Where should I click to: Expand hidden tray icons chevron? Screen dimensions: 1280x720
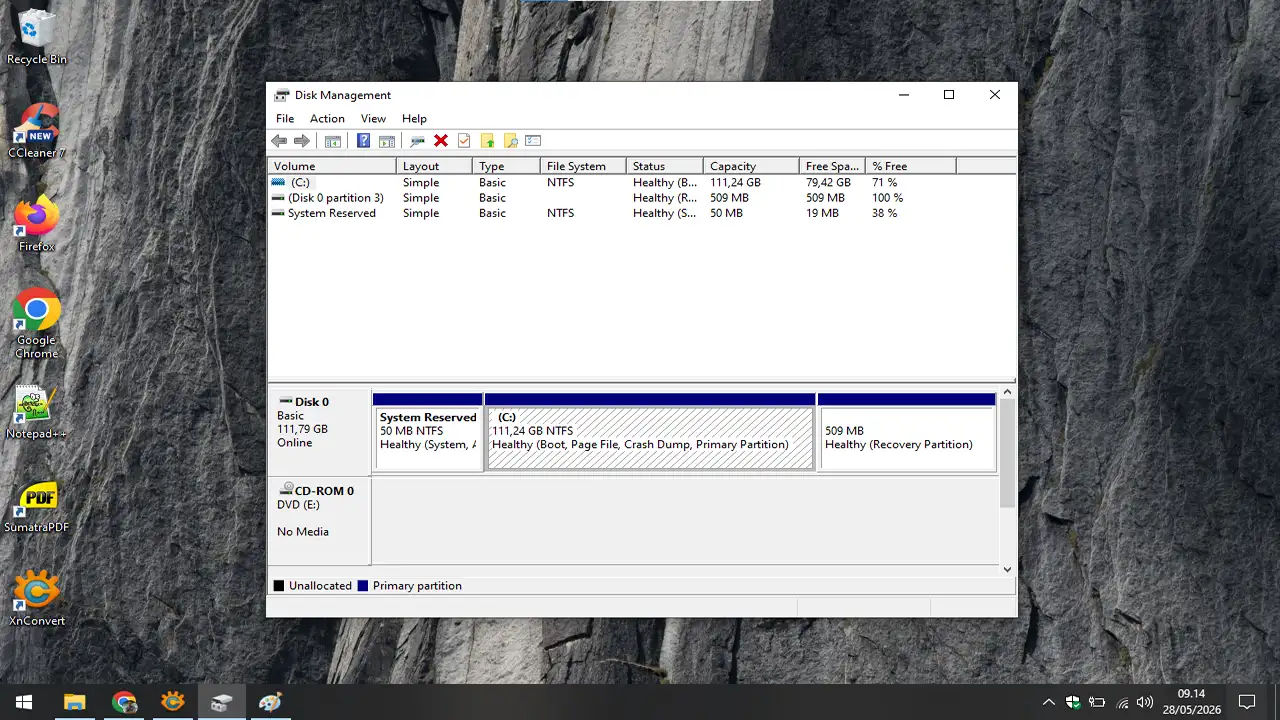click(x=1048, y=702)
